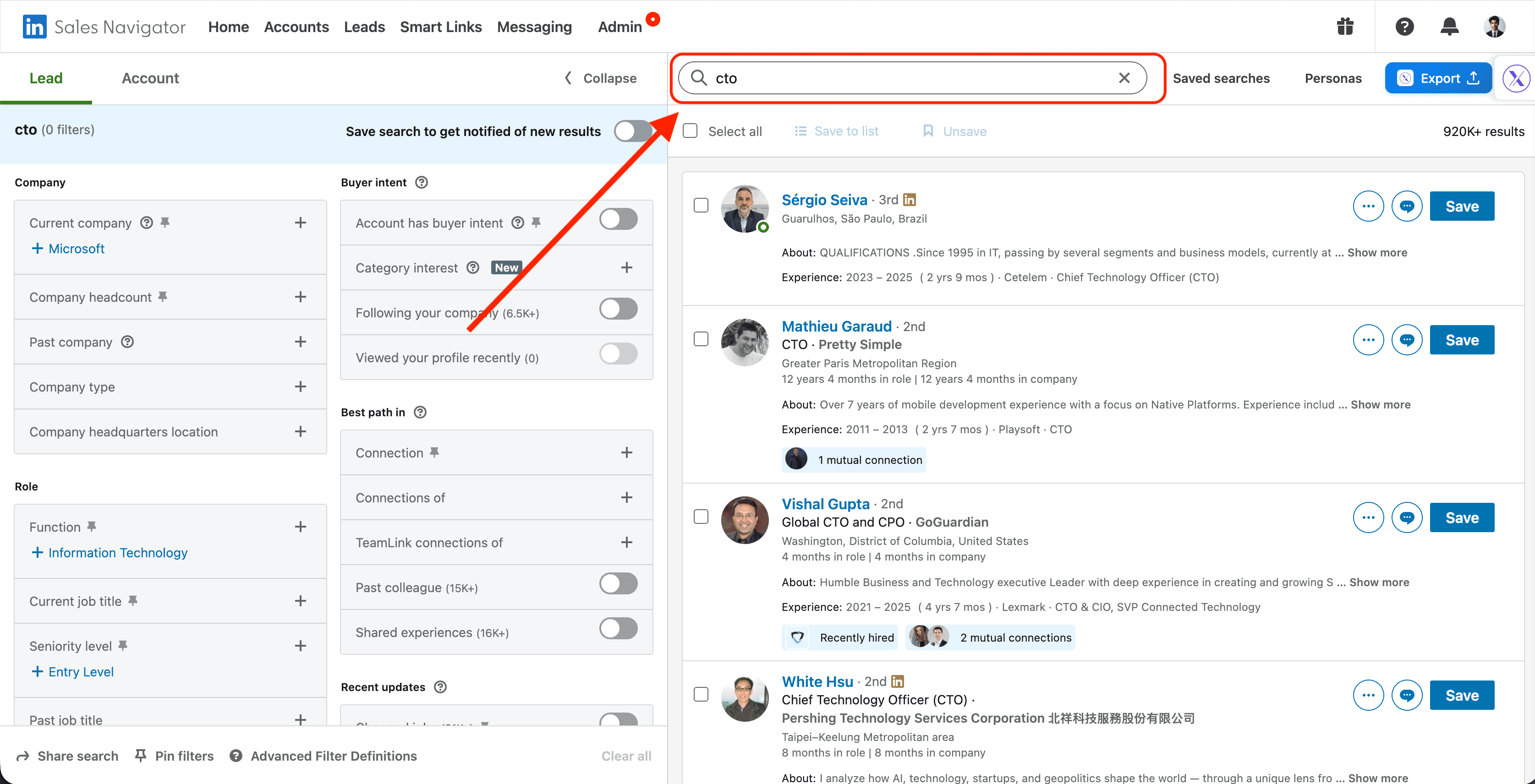Open the gift rewards icon
The height and width of the screenshot is (784, 1535).
tap(1344, 27)
